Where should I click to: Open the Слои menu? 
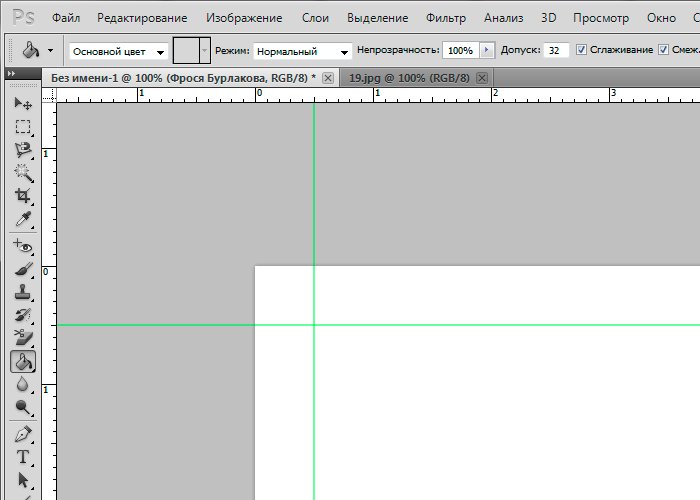315,18
